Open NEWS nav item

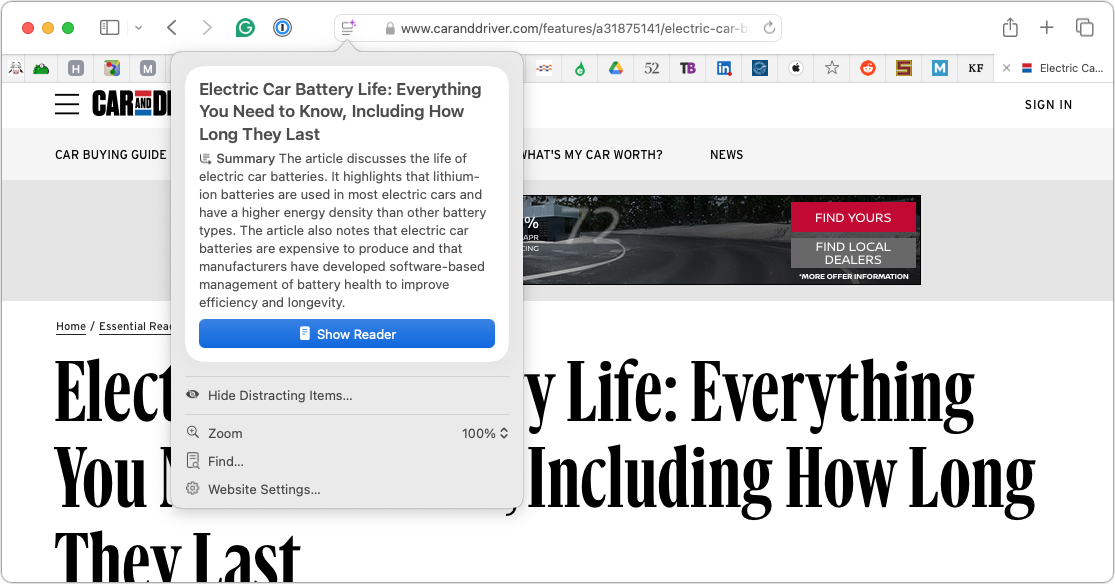[726, 154]
